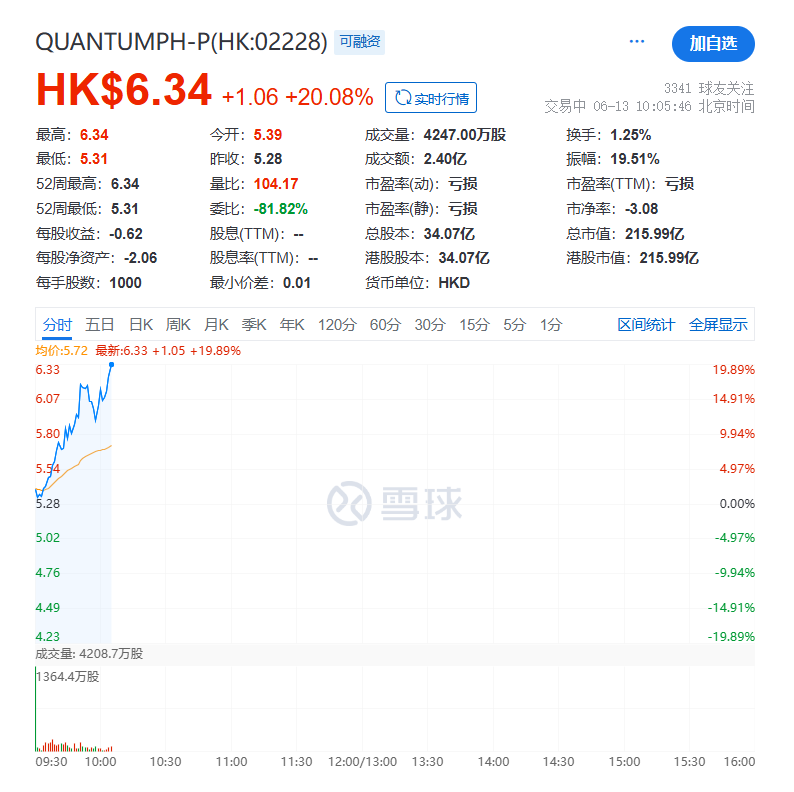Click 成交额 2.40亿 value
The width and height of the screenshot is (794, 792).
(x=445, y=159)
